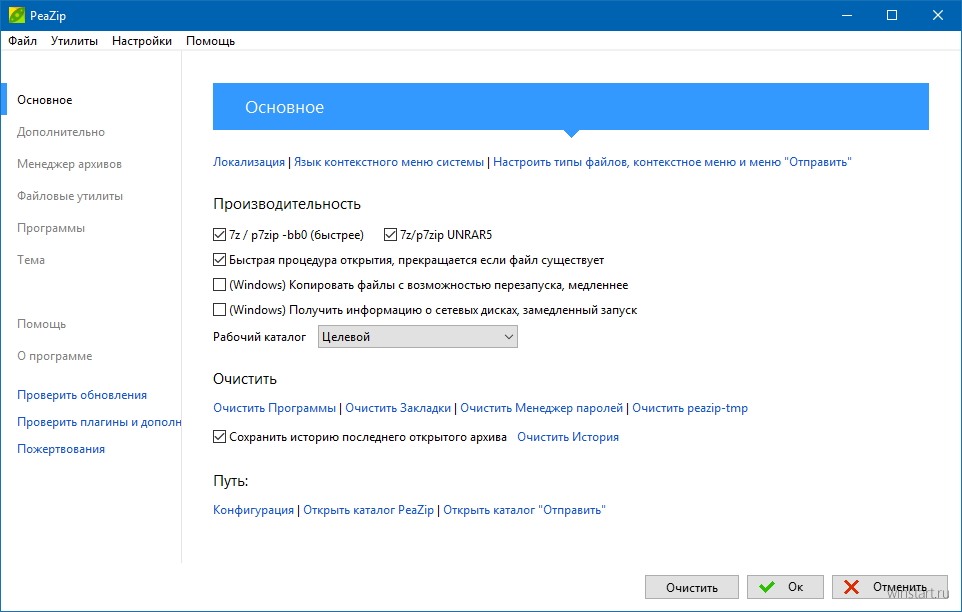
Task: Switch to the Дополнительно settings section
Action: [61, 132]
